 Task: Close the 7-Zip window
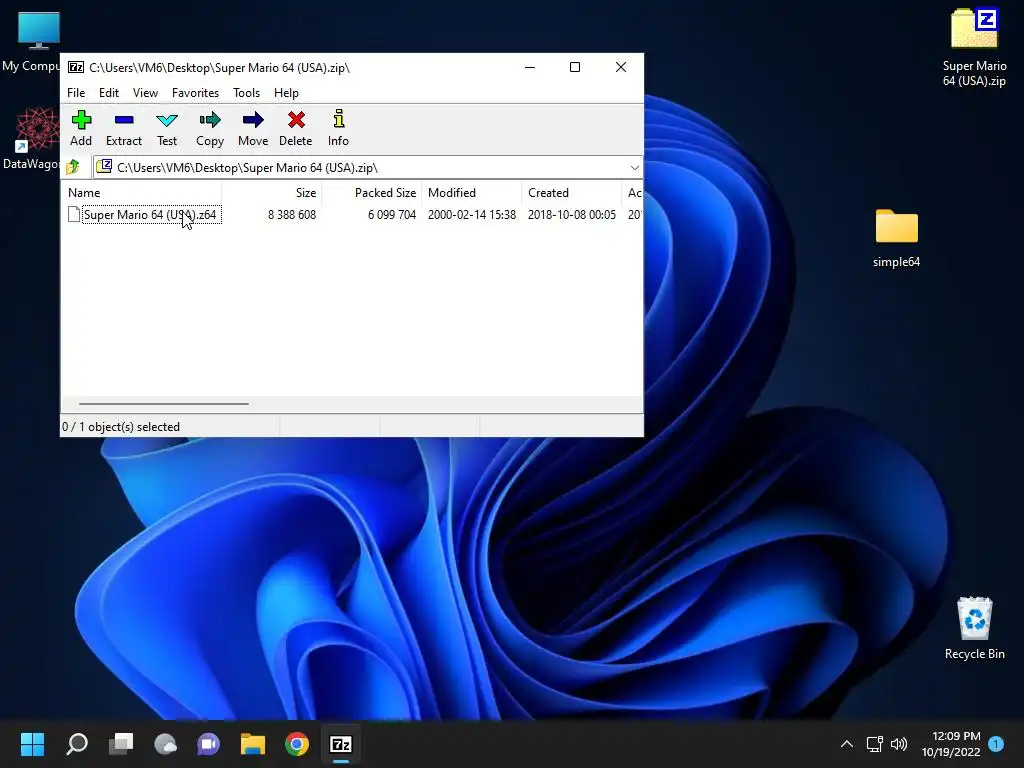[x=621, y=67]
